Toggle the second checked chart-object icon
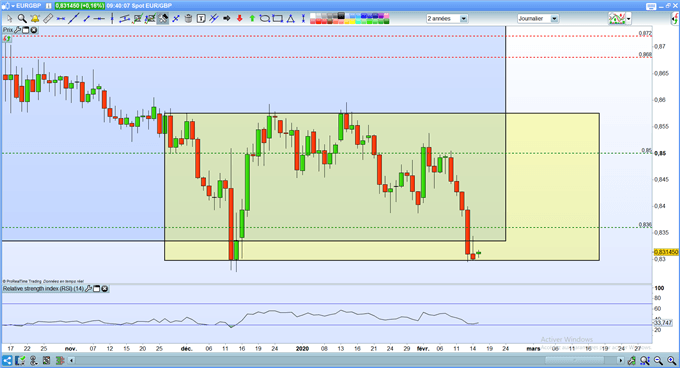Image resolution: width=680 pixels, height=368 pixels. point(150,19)
